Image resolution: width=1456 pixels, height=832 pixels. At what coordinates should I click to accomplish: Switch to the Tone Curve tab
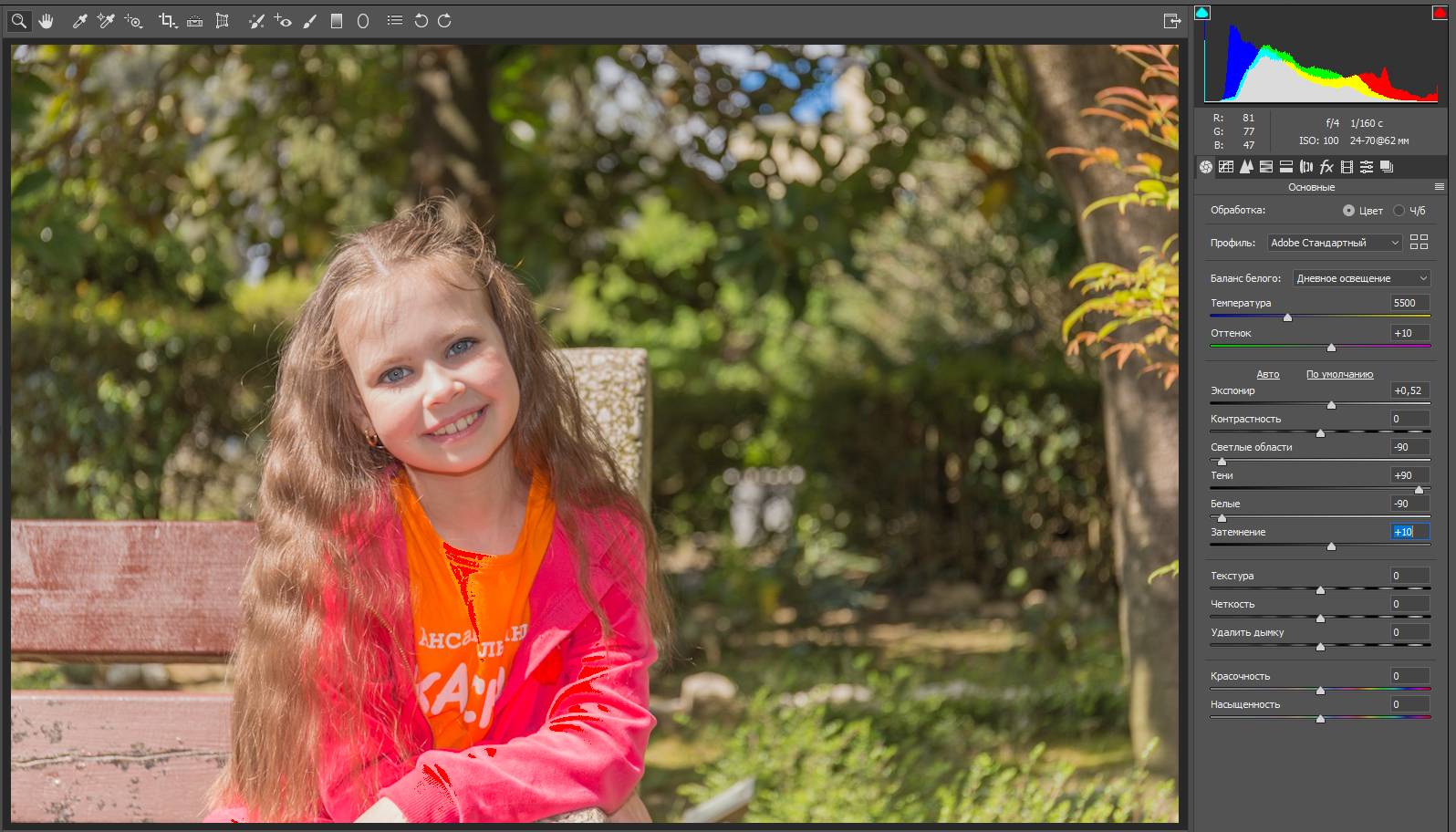click(1226, 167)
